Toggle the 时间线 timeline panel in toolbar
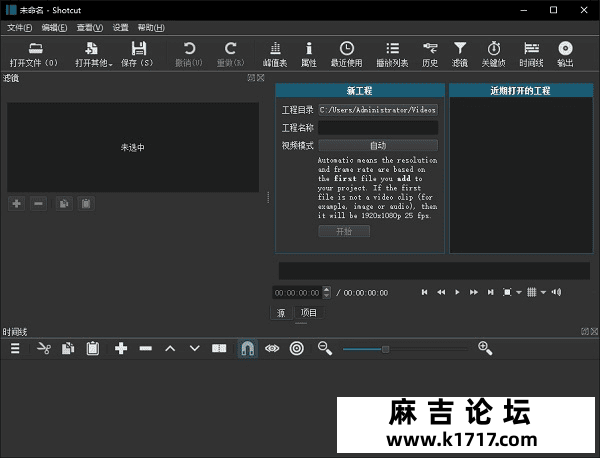 tap(531, 55)
